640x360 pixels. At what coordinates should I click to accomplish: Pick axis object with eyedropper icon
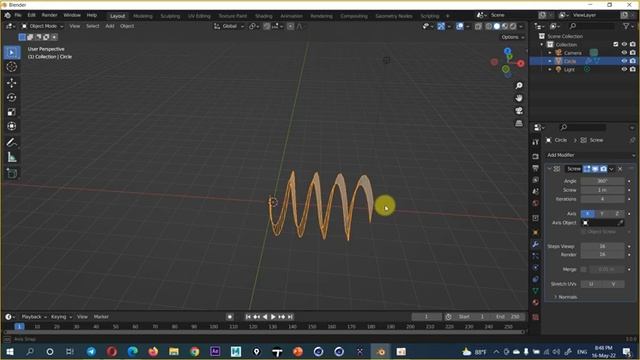[x=620, y=223]
